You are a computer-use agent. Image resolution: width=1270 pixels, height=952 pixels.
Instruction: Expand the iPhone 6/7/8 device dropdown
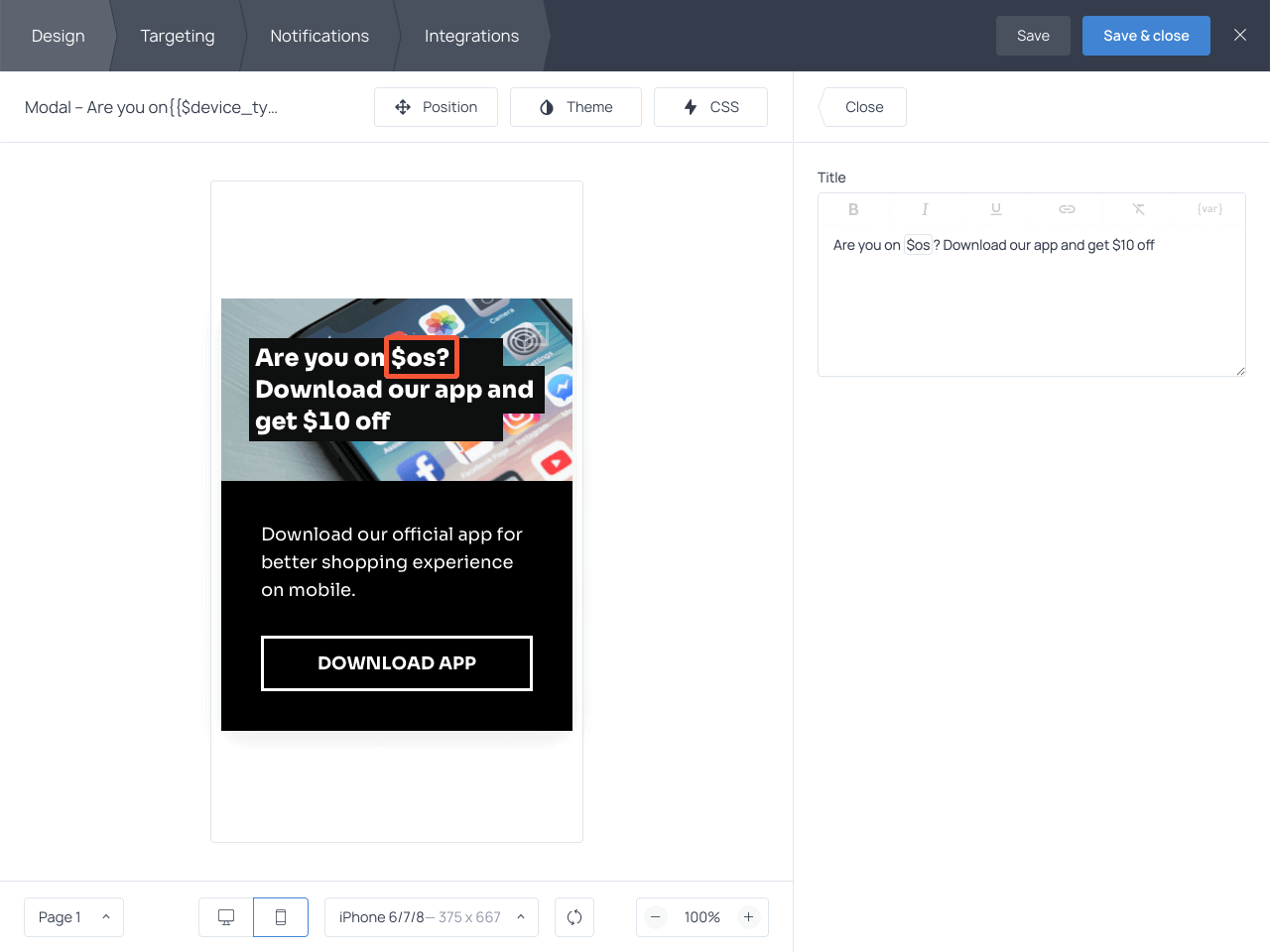pos(432,917)
